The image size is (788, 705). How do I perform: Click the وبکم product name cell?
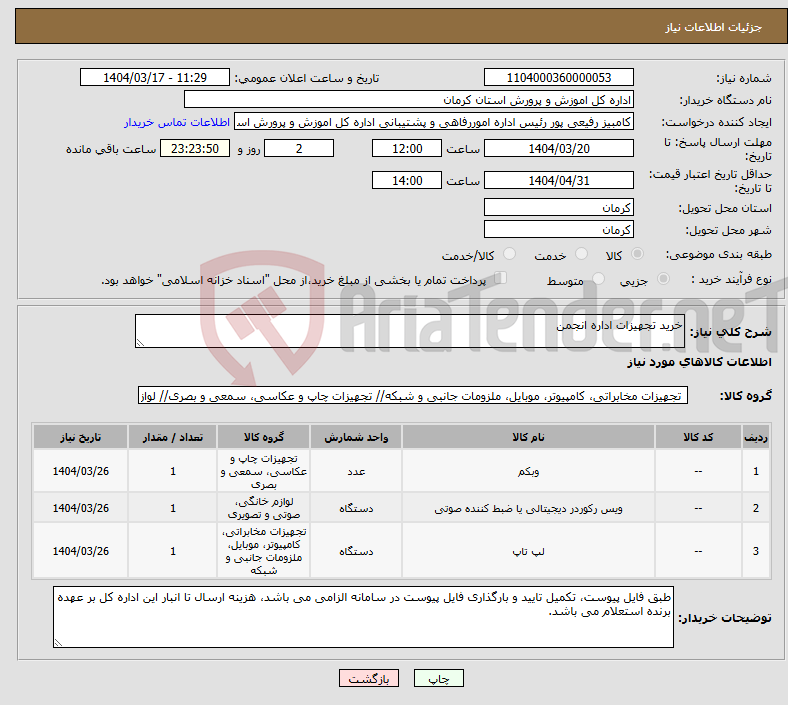point(528,471)
